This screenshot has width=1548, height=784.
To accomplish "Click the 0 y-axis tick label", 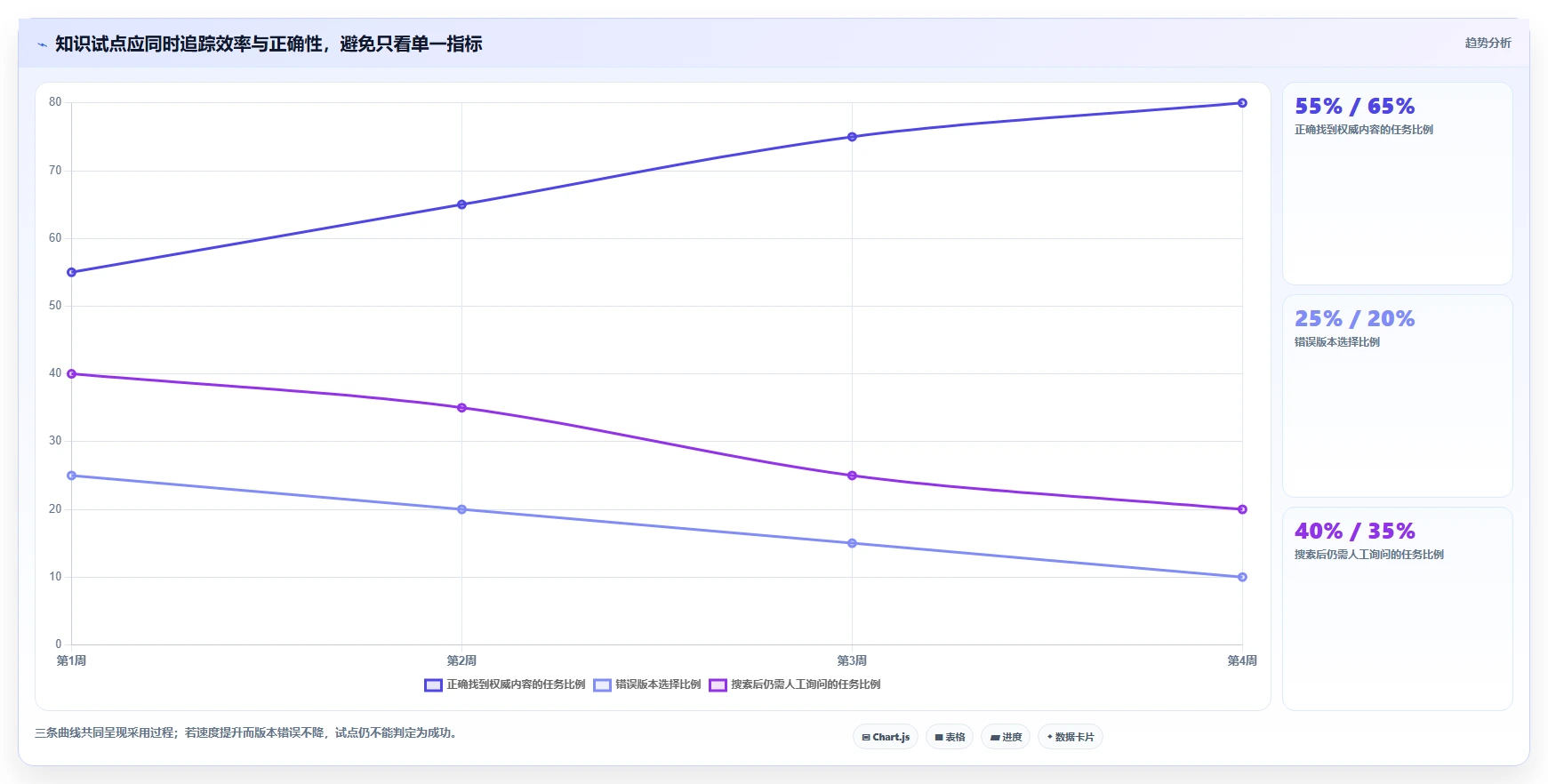I will tap(59, 644).
